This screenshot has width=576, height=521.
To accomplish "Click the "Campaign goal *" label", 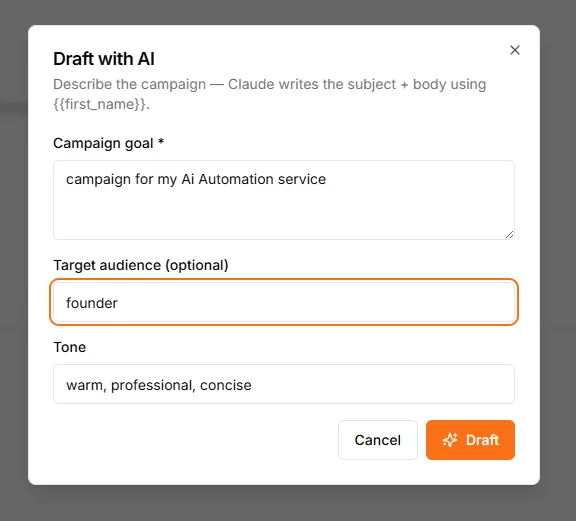I will coord(108,143).
